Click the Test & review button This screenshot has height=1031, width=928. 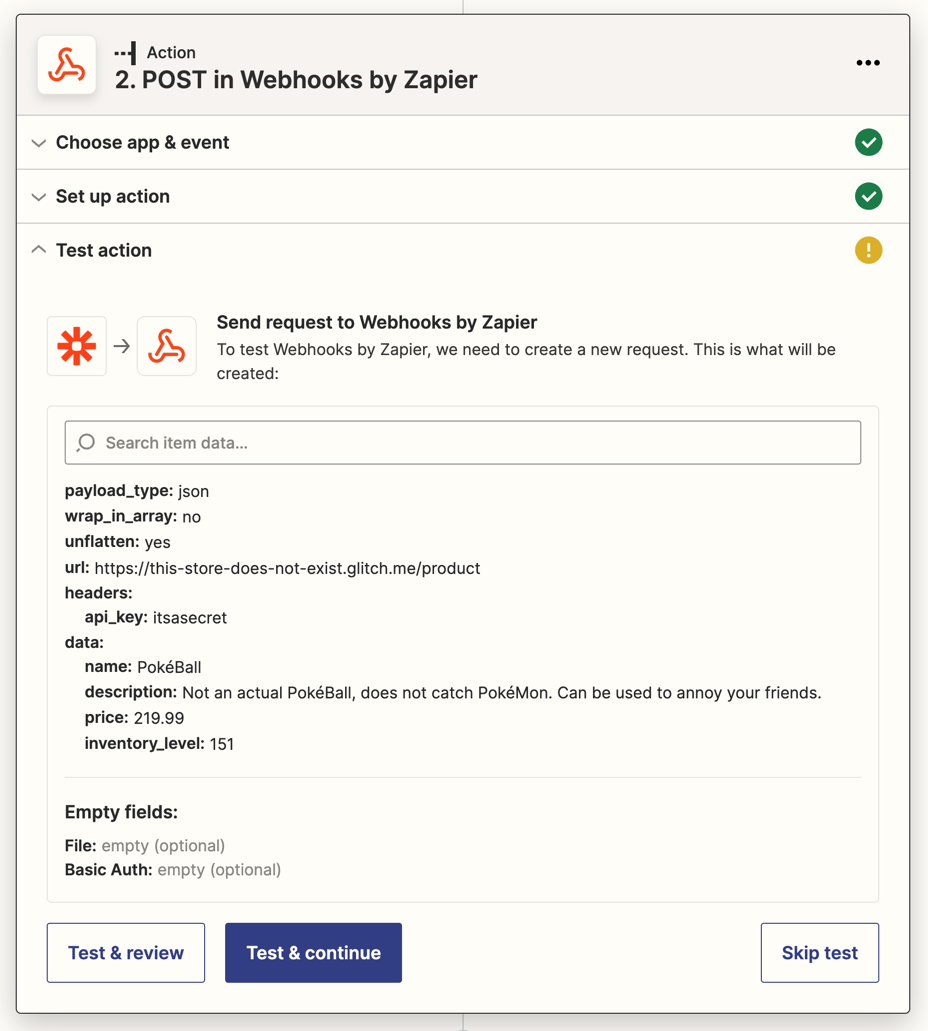126,953
